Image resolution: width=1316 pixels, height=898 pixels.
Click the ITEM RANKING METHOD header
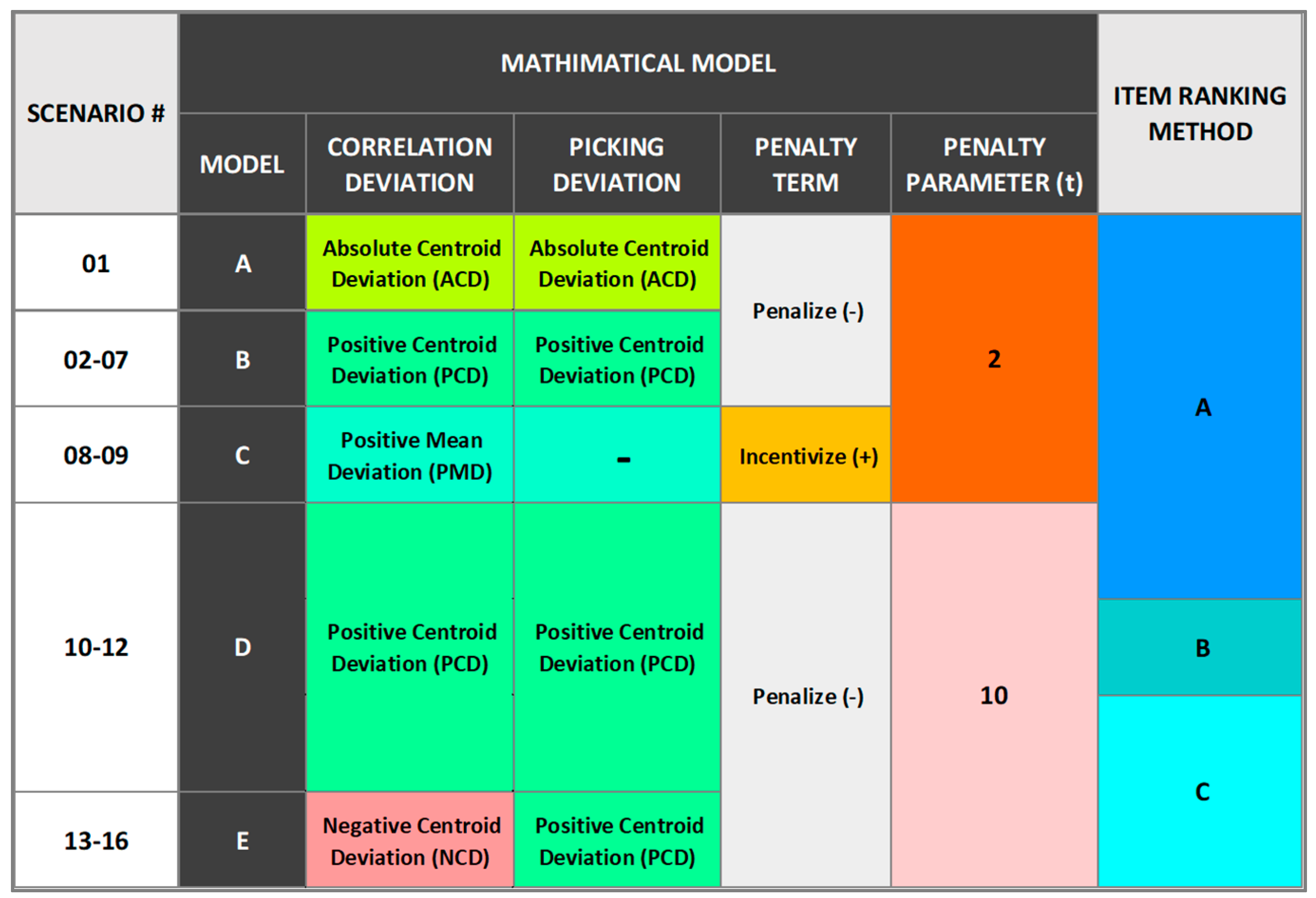[1200, 113]
